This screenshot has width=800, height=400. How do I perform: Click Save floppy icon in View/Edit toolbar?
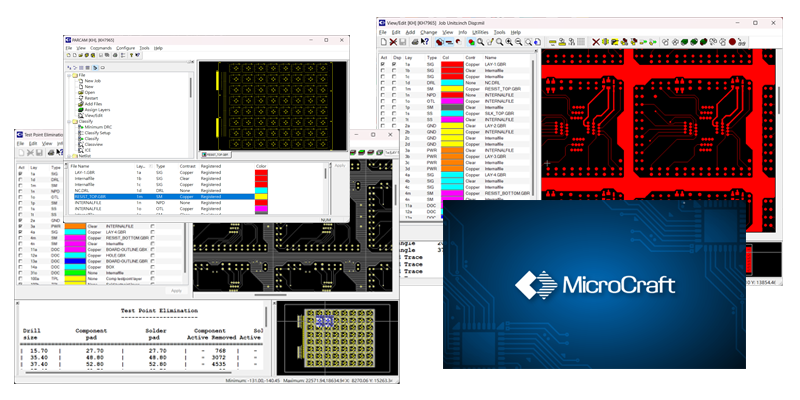[x=403, y=42]
